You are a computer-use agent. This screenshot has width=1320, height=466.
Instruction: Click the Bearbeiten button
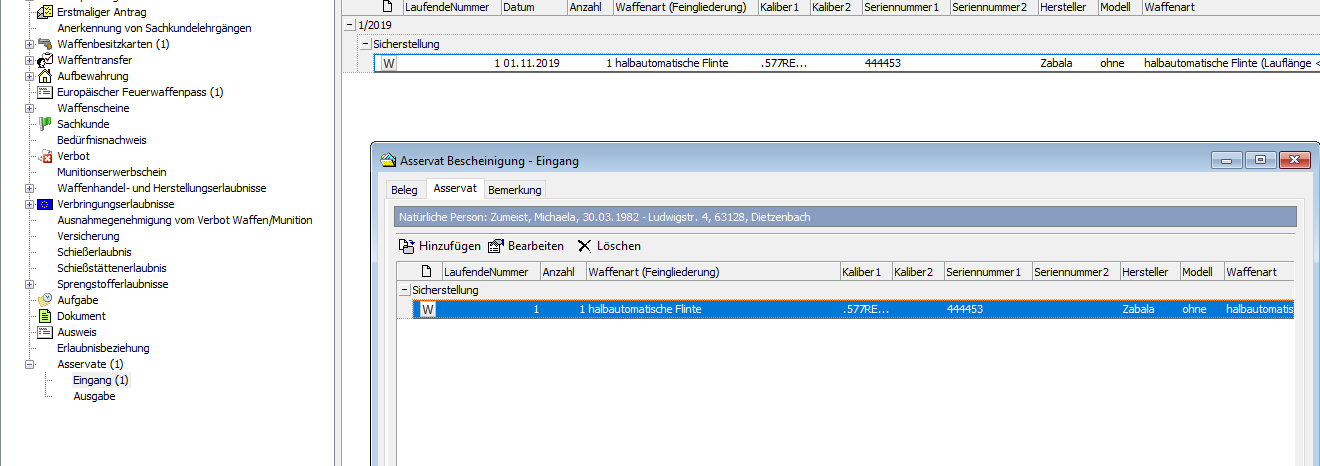click(x=526, y=246)
